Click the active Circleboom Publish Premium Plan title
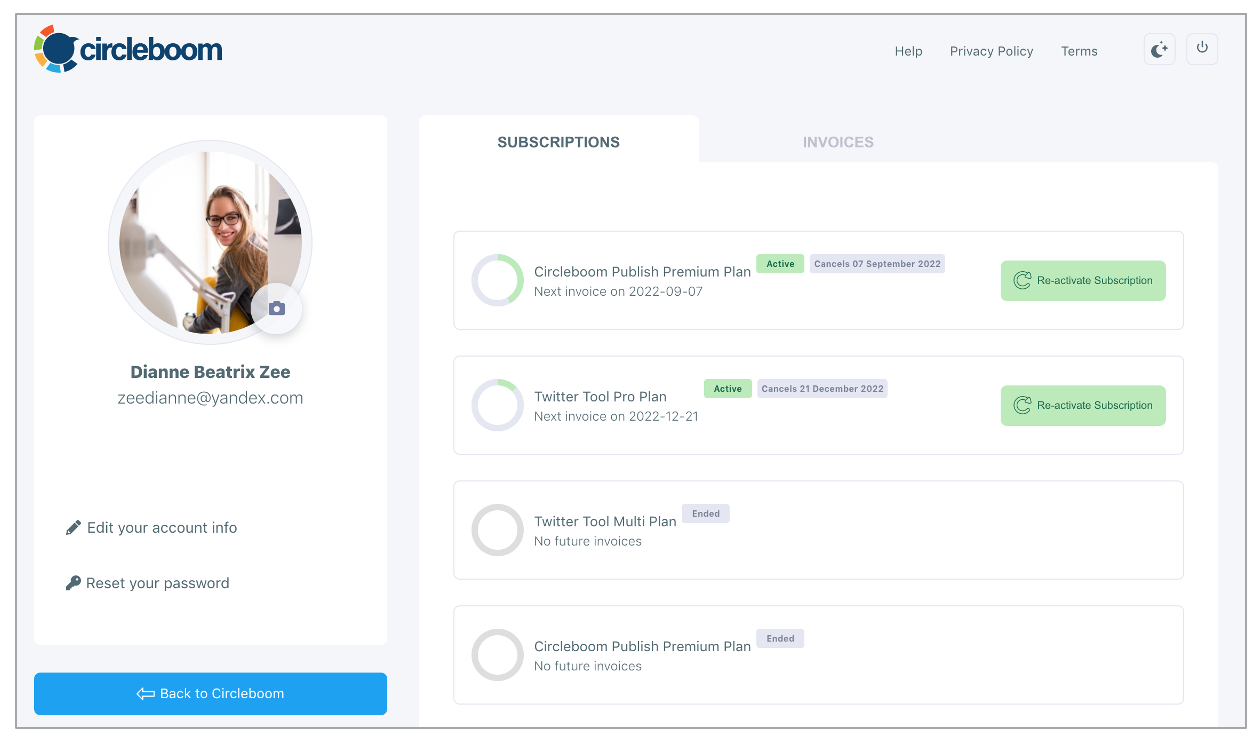 [x=642, y=271]
